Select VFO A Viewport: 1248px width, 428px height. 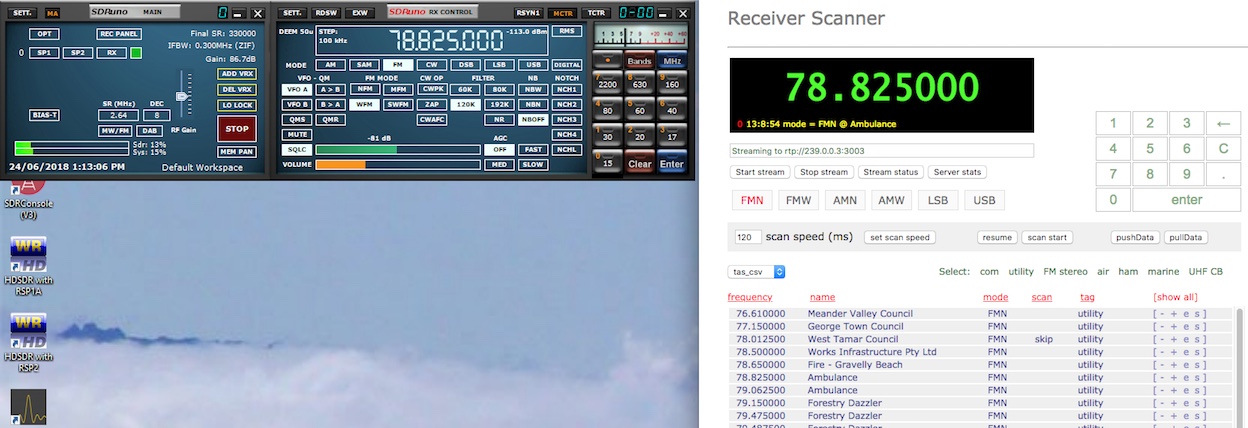(297, 89)
